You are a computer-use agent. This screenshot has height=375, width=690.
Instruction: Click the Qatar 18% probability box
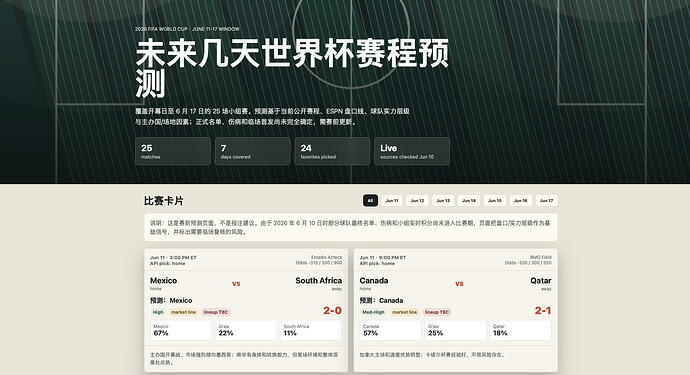pyautogui.click(x=520, y=330)
